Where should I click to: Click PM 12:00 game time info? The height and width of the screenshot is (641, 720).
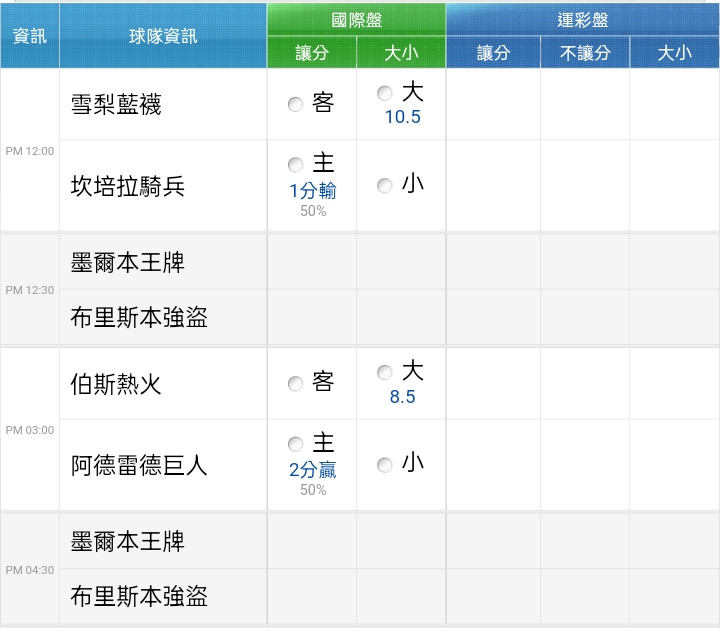point(30,151)
